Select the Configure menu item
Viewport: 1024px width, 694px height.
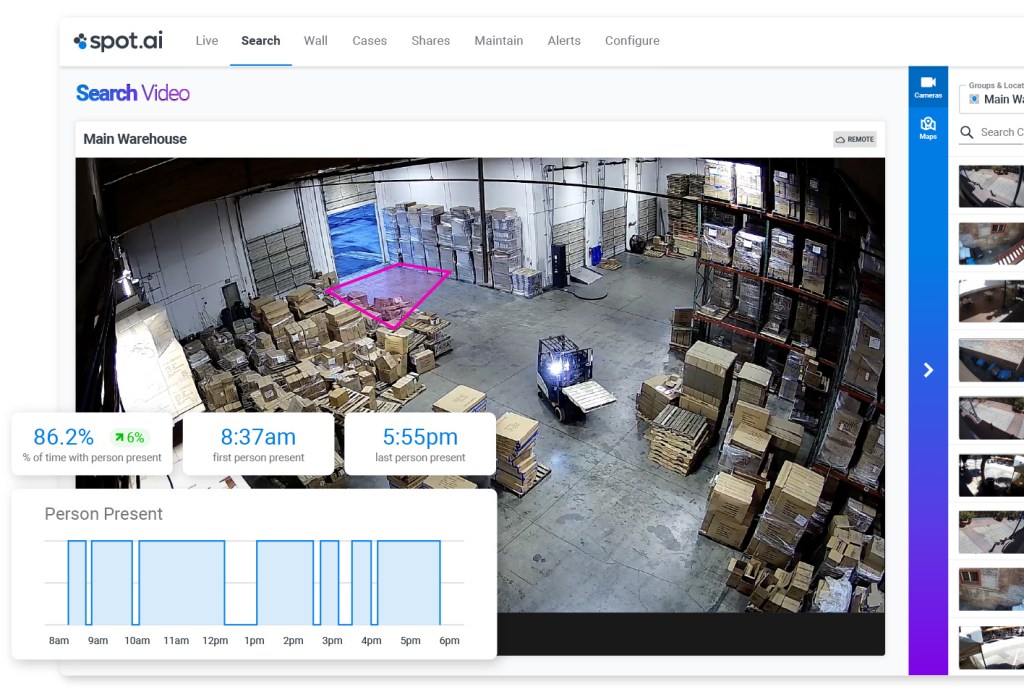(632, 40)
